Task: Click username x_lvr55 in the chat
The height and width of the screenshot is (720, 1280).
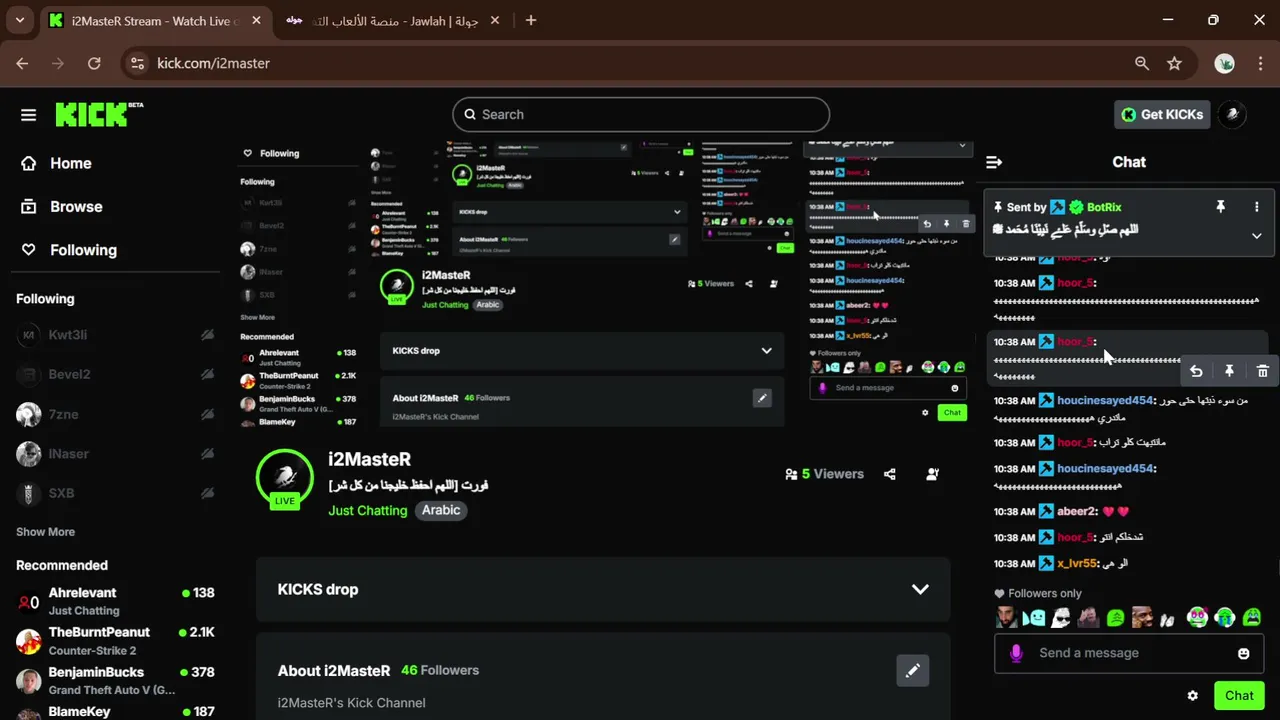Action: 1077,564
